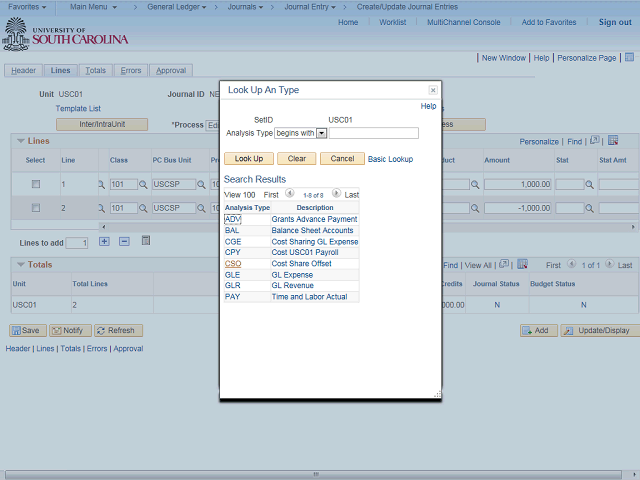The width and height of the screenshot is (640, 480).
Task: Collapse the Totals section
Action: coord(20,264)
